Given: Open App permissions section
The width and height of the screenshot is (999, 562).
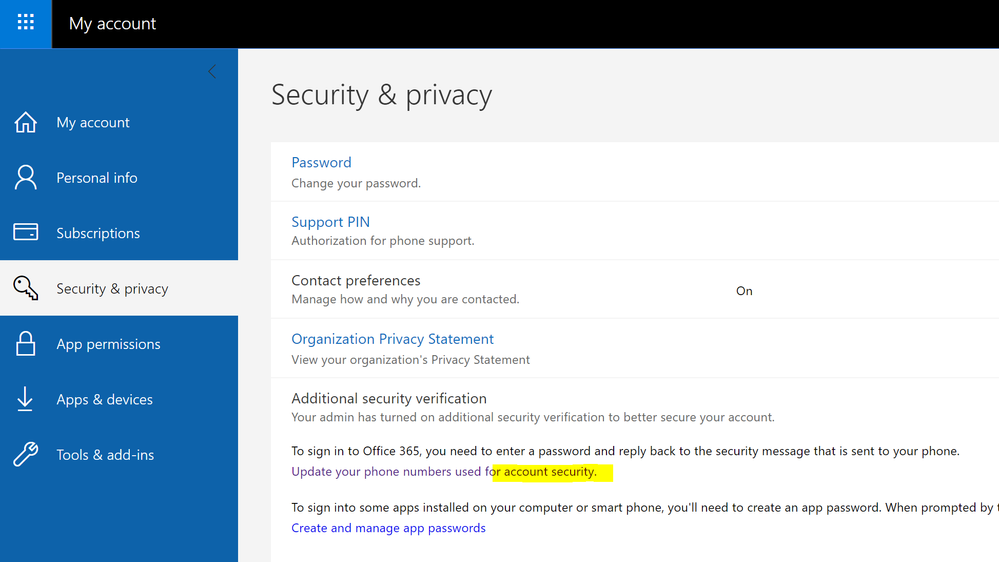Looking at the screenshot, I should coord(108,344).
